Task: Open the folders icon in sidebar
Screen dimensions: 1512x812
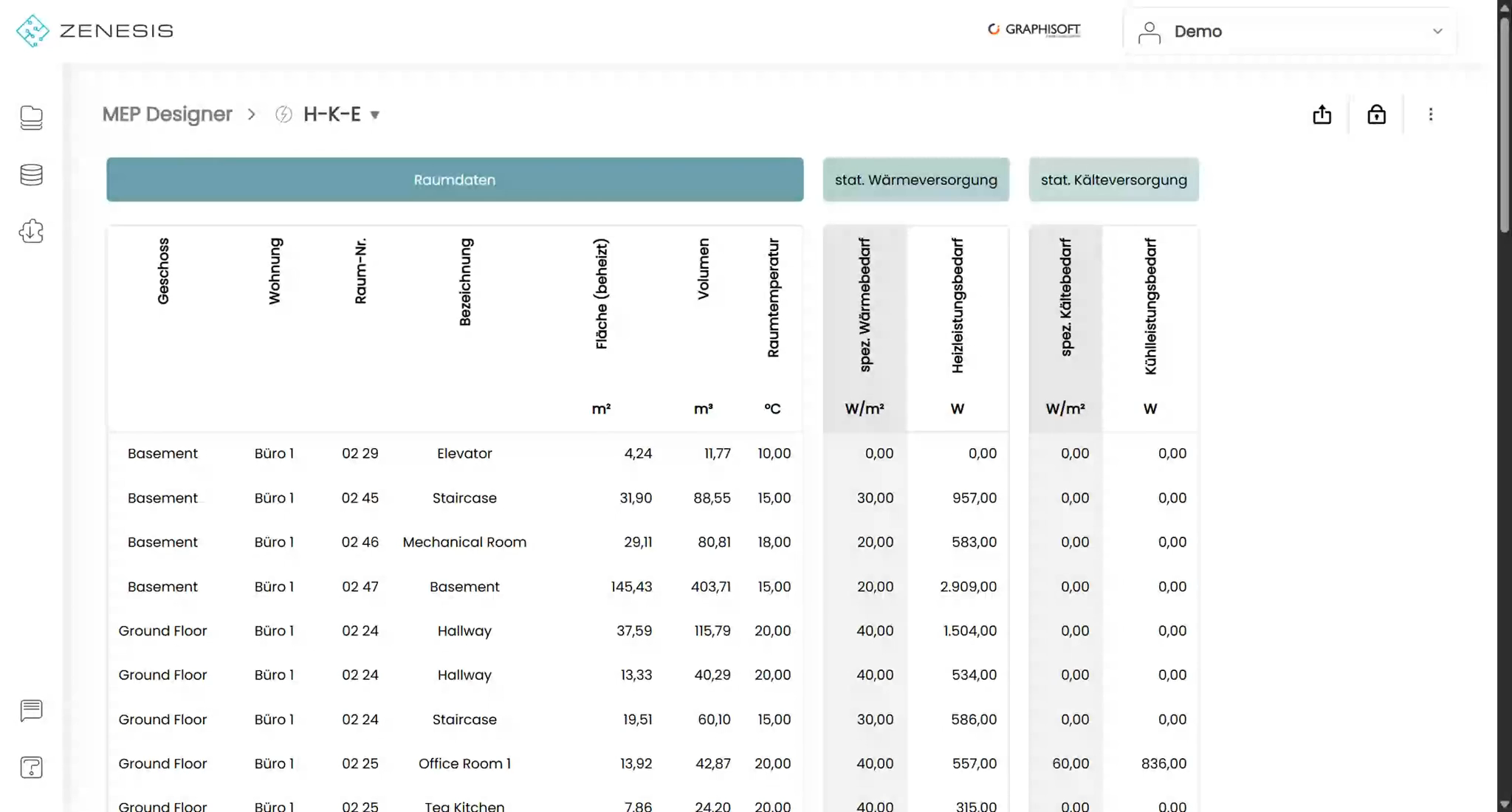Action: click(x=31, y=117)
